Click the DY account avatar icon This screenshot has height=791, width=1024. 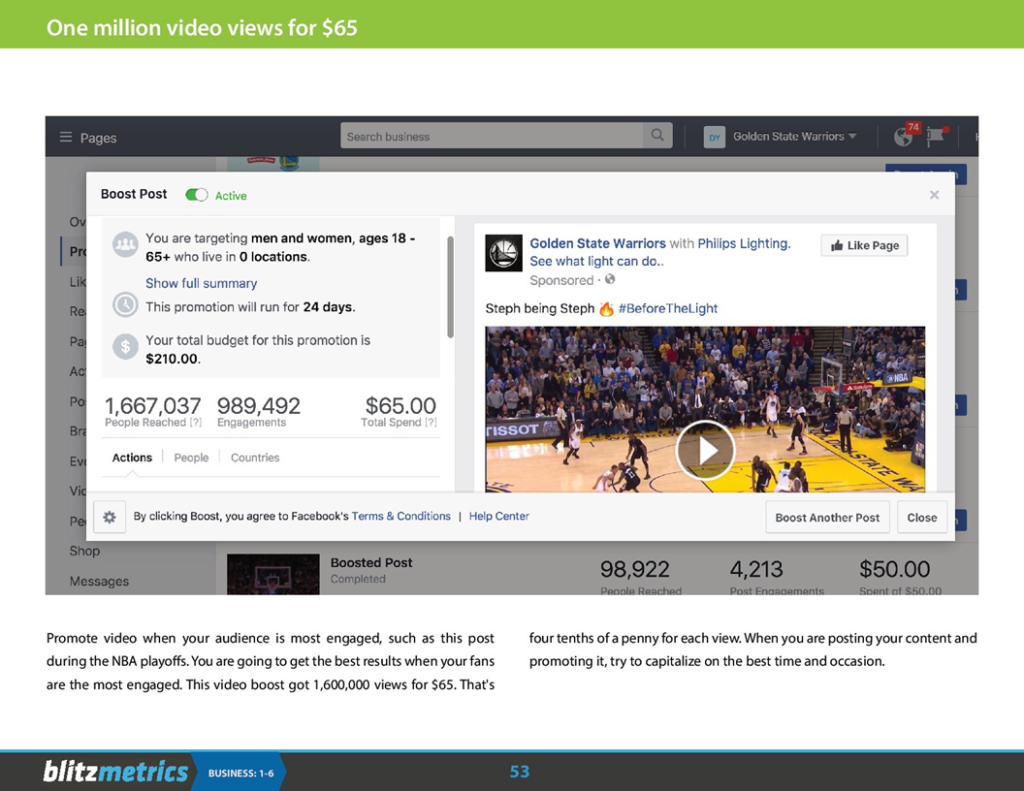[x=714, y=137]
